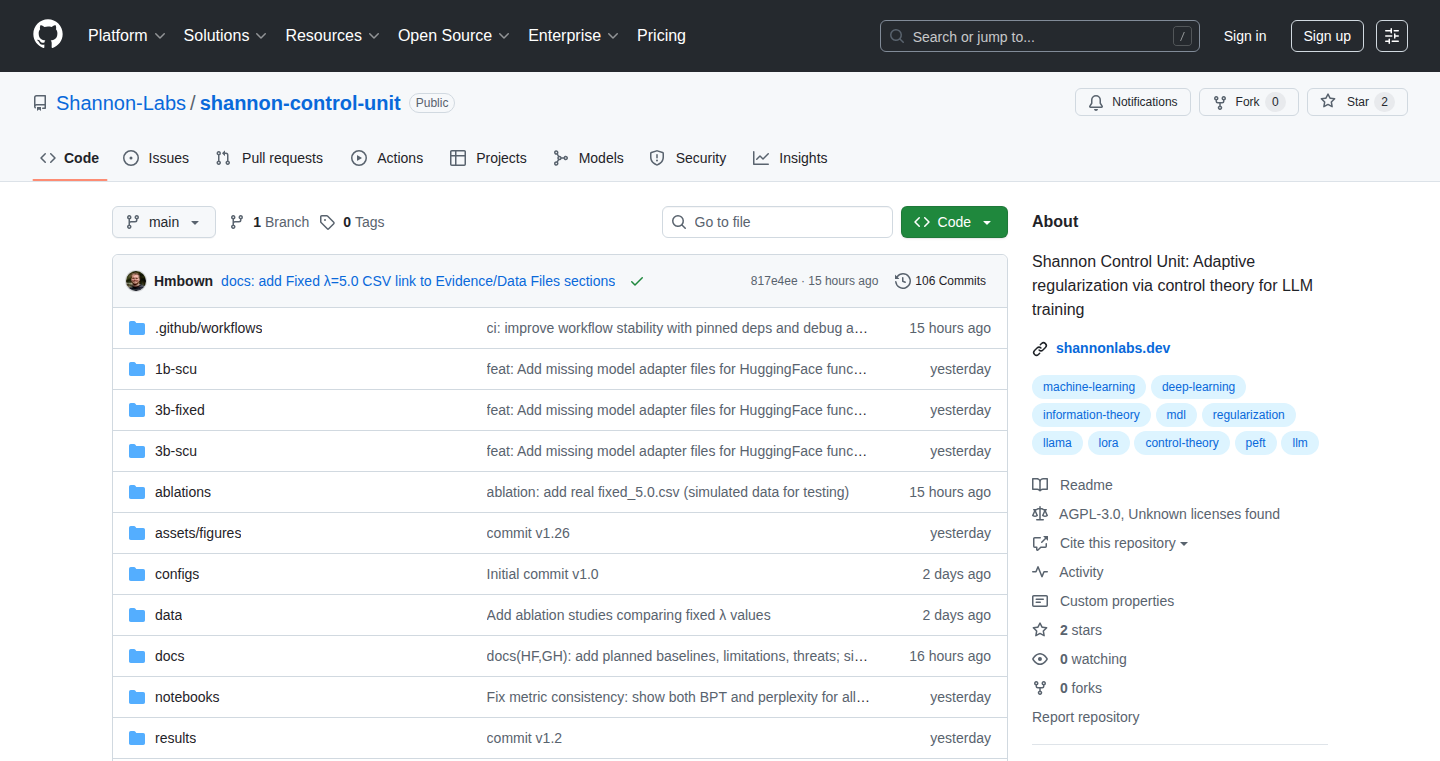
Task: Click the notebooks folder icon
Action: tap(137, 697)
